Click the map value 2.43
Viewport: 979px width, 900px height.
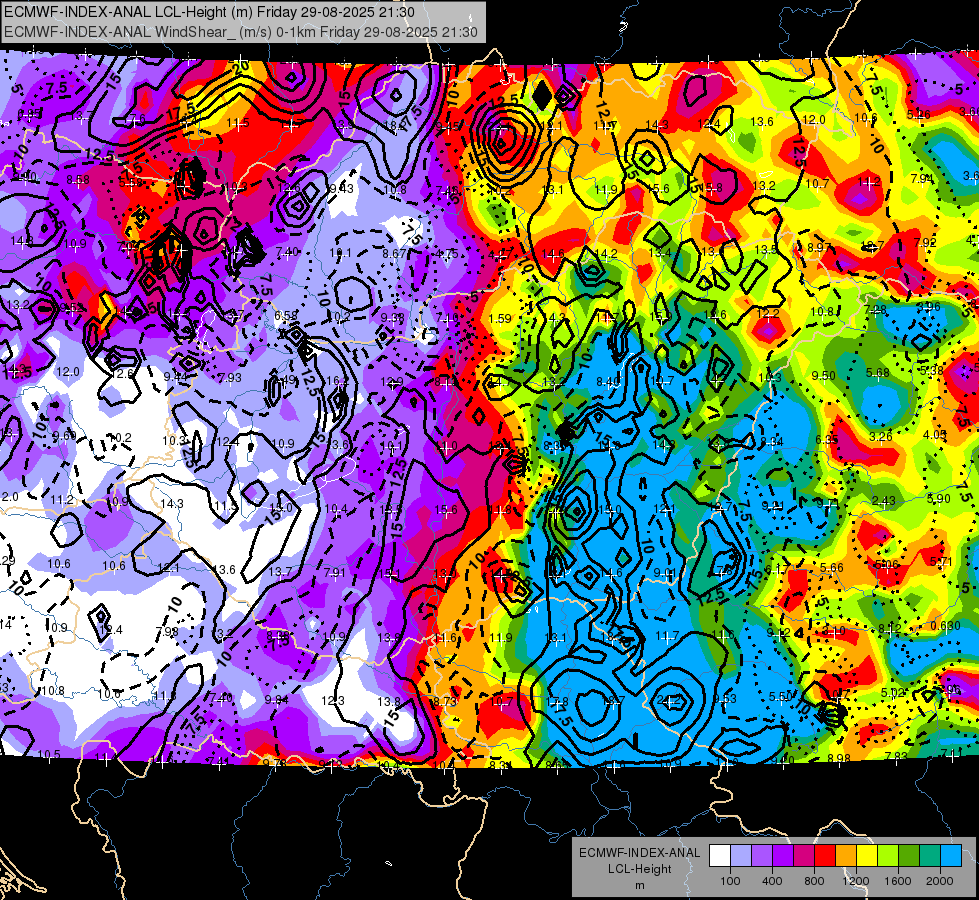(x=883, y=500)
